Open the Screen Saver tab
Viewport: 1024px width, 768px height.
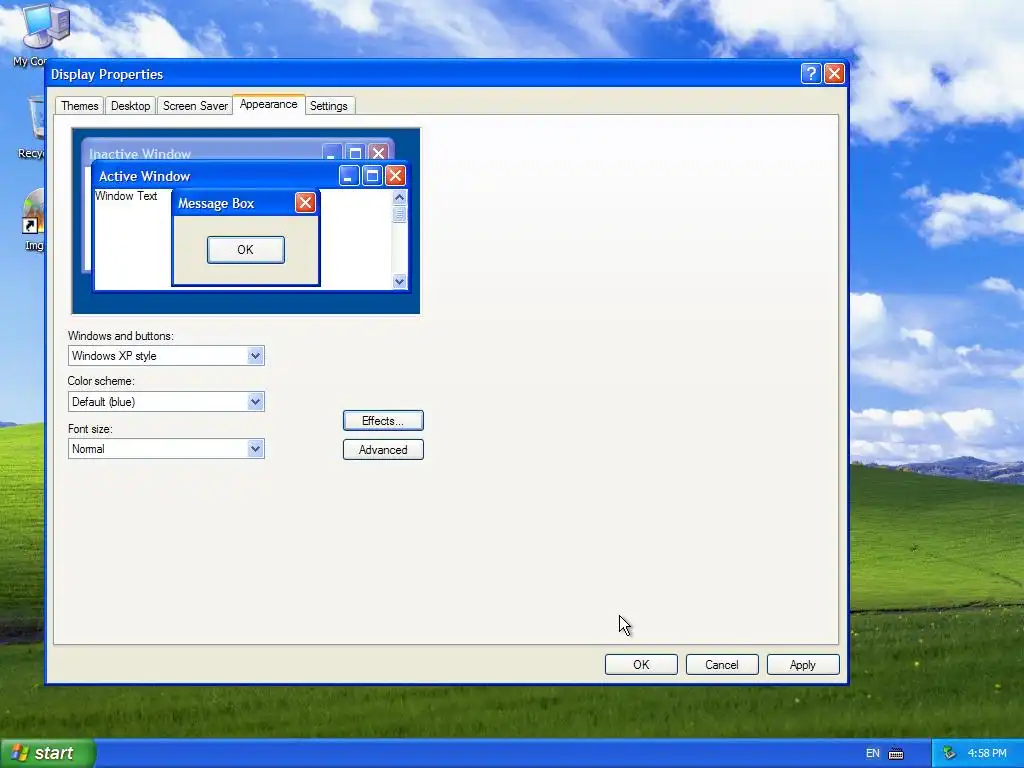pyautogui.click(x=195, y=106)
